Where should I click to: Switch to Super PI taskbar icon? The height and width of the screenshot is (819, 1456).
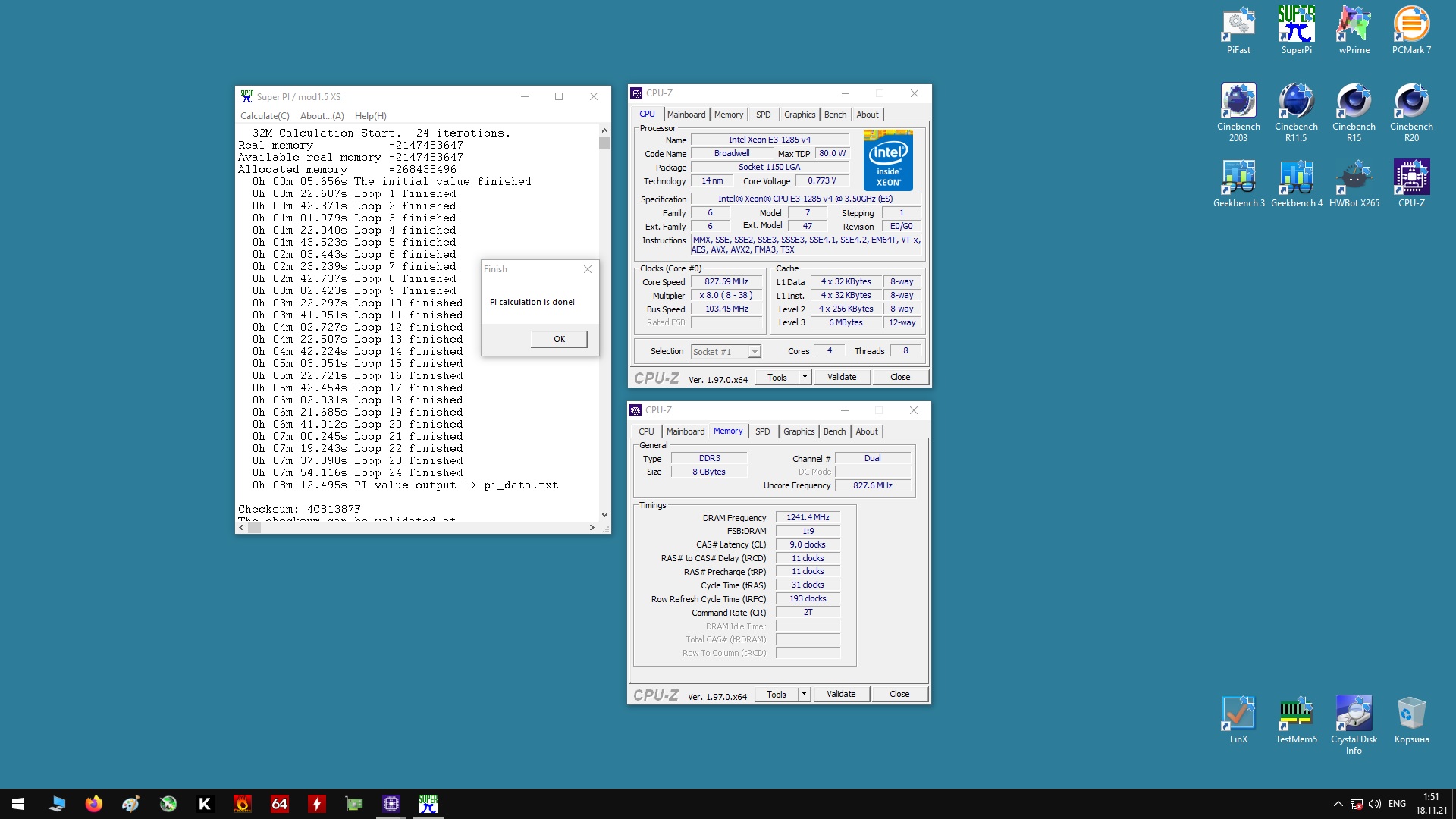[x=428, y=804]
